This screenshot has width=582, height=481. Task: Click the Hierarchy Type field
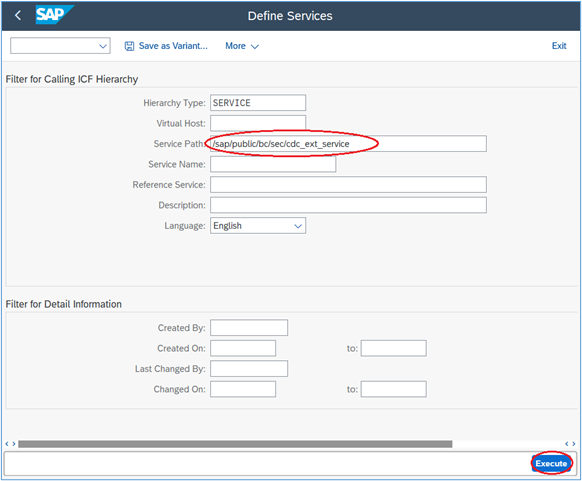pyautogui.click(x=258, y=103)
